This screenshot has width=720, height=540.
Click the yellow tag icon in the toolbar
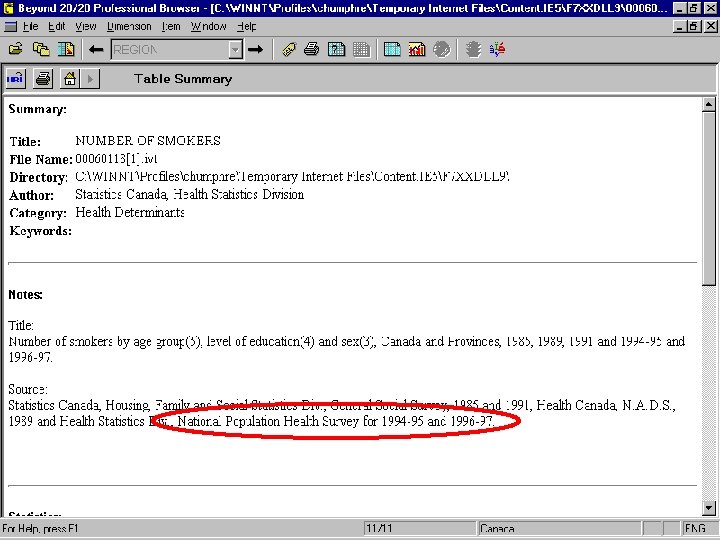(289, 49)
